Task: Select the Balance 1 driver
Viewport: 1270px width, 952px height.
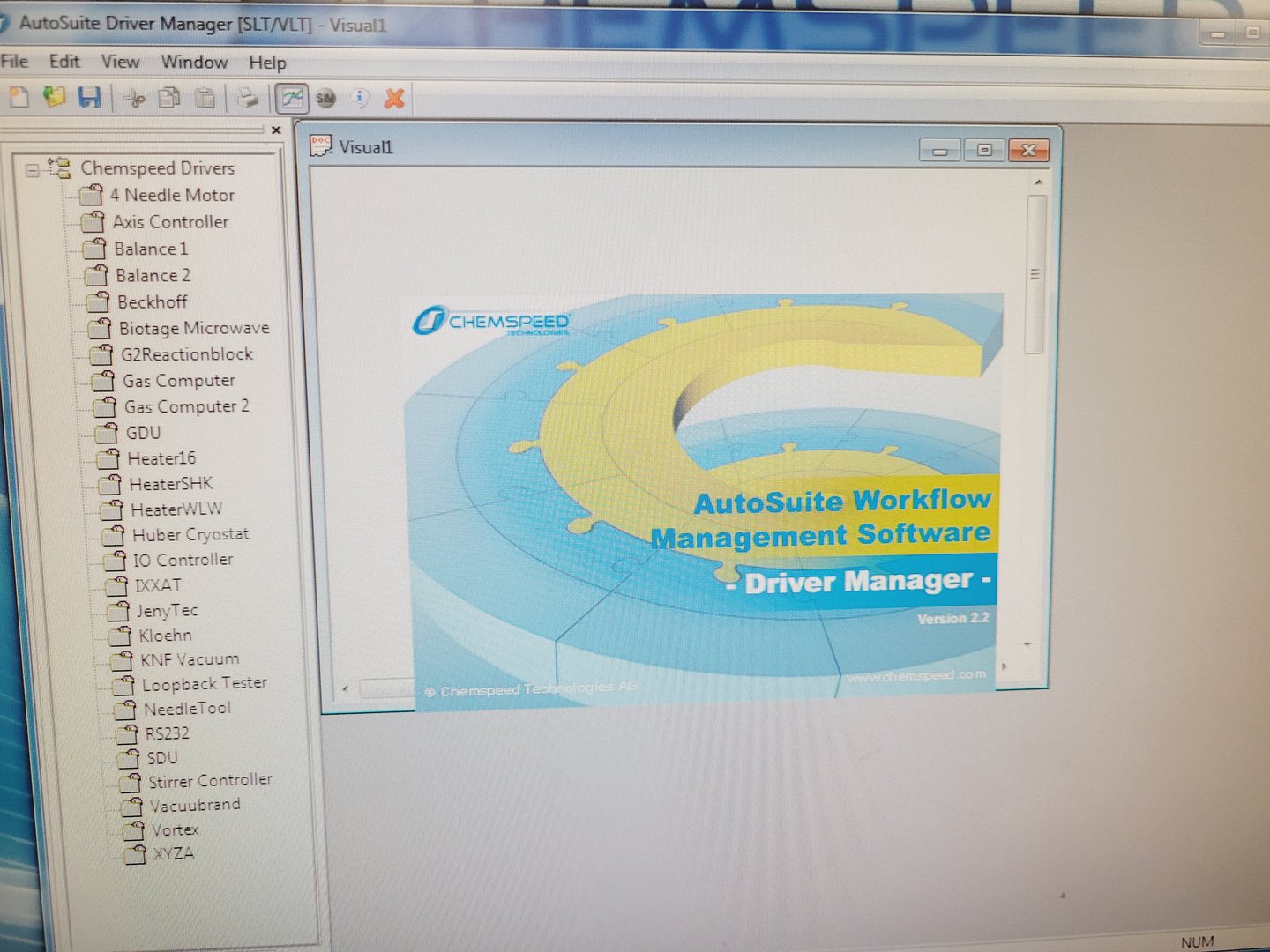Action: point(151,249)
